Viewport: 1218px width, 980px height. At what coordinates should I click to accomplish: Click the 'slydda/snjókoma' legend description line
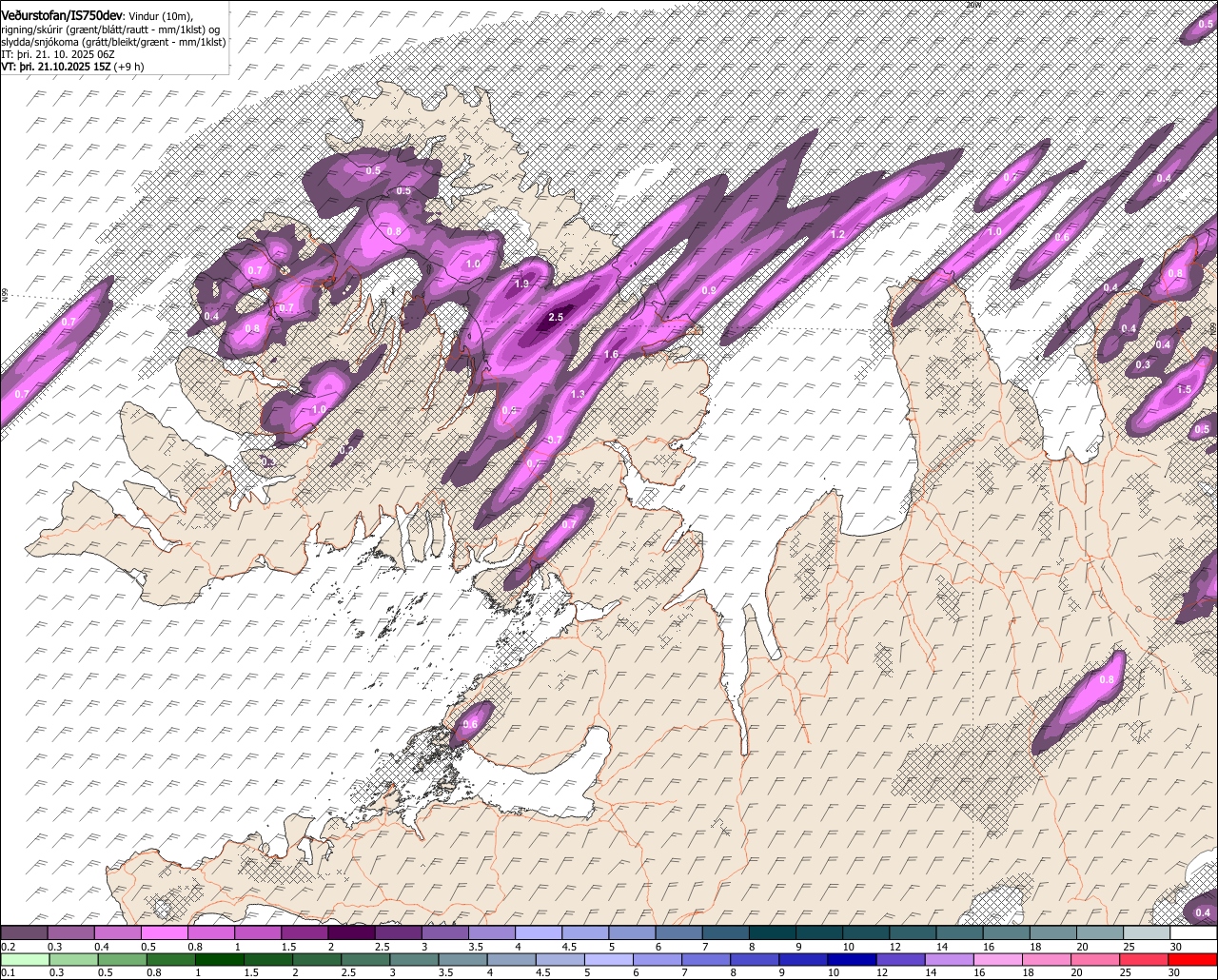click(x=113, y=42)
